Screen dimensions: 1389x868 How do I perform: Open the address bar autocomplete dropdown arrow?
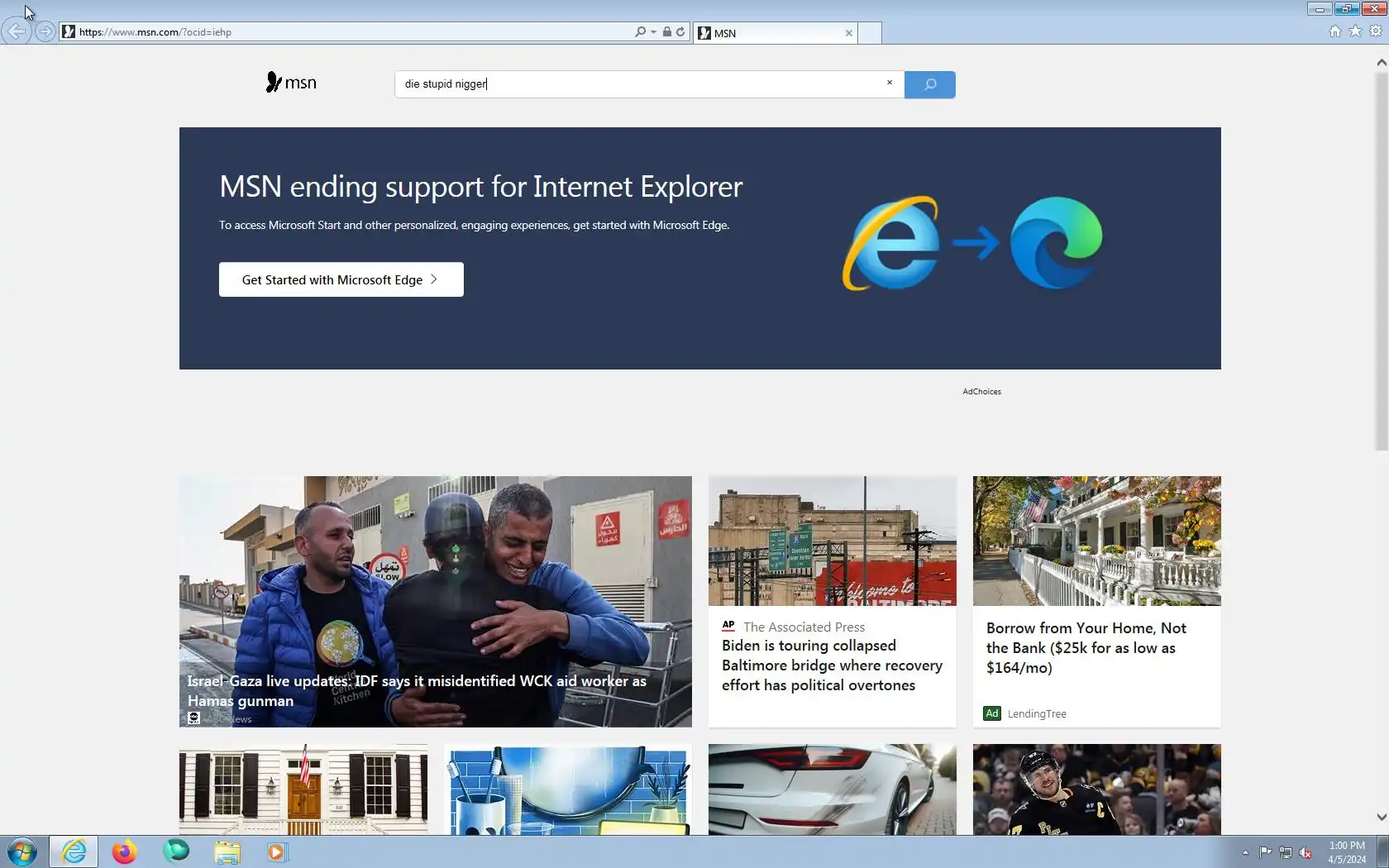click(653, 32)
